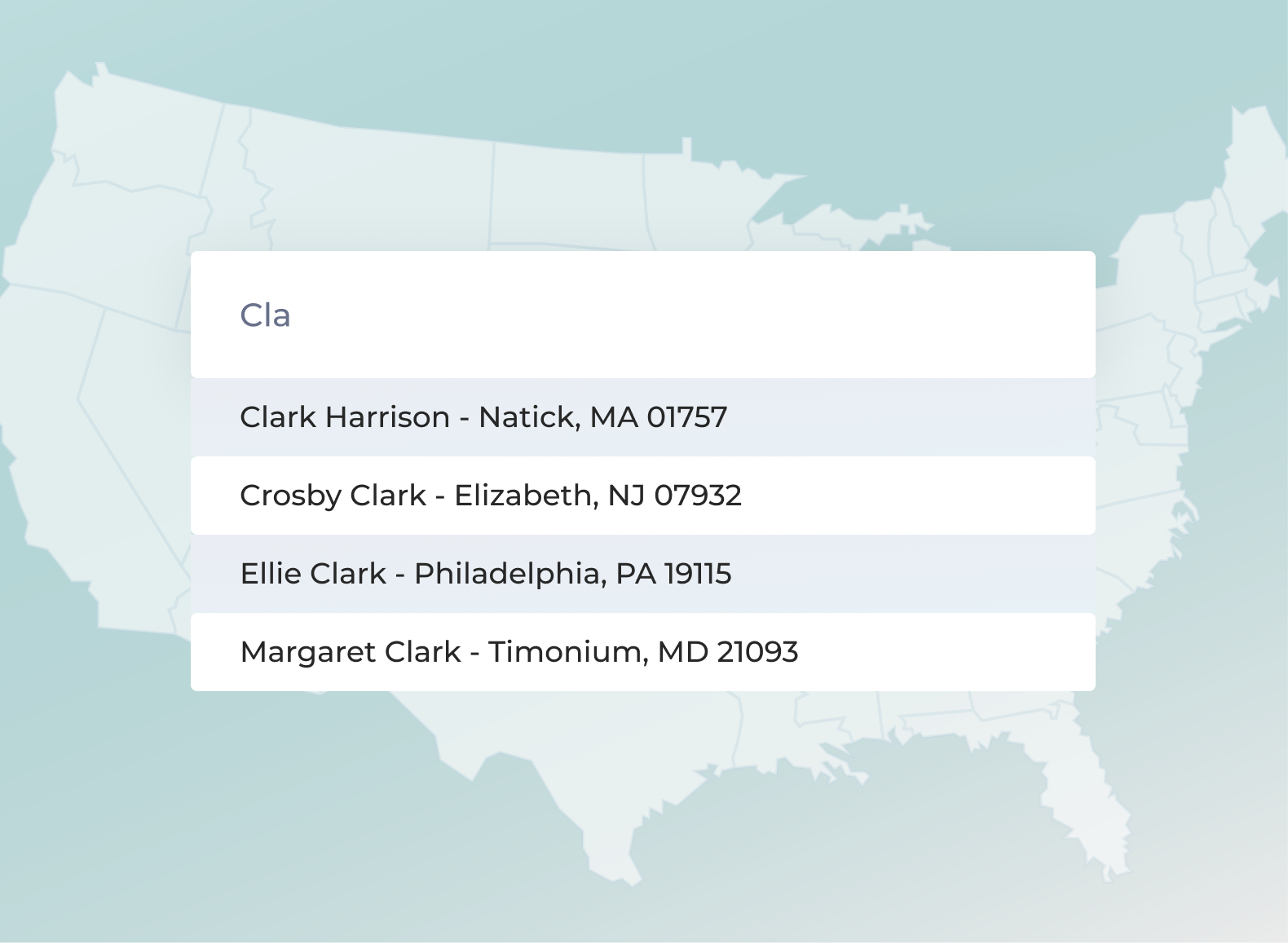1288x943 pixels.
Task: Select Clark Harrison suggestion
Action: tap(642, 417)
